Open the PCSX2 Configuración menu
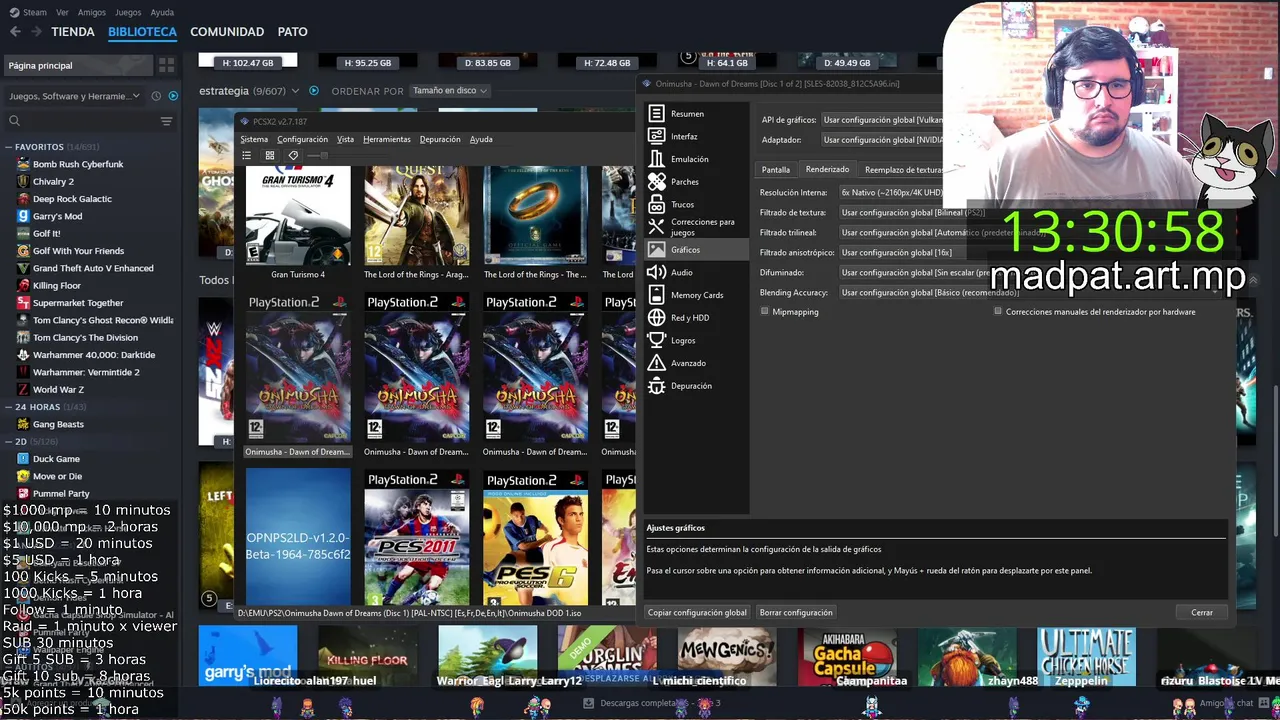 click(302, 139)
